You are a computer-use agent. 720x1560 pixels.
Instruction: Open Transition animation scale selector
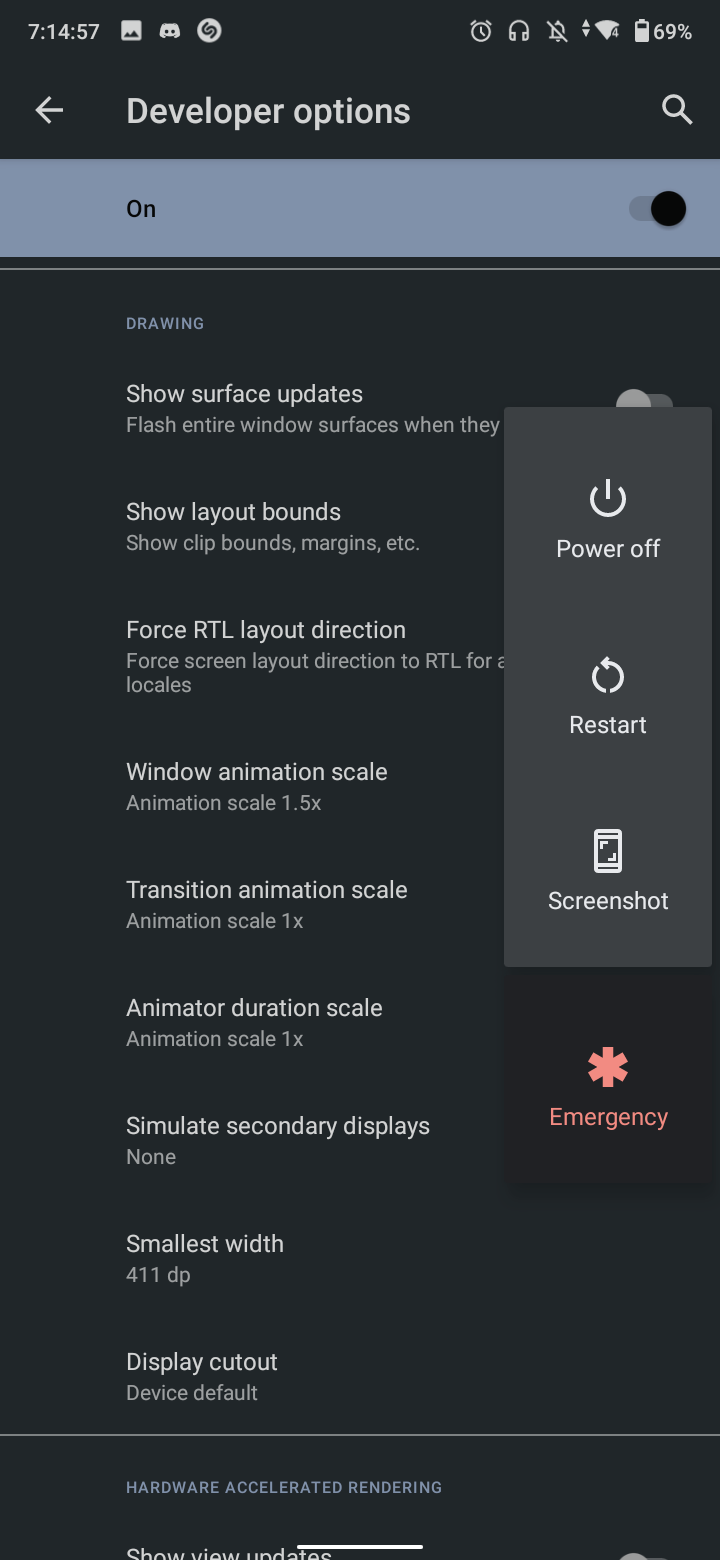(360, 904)
